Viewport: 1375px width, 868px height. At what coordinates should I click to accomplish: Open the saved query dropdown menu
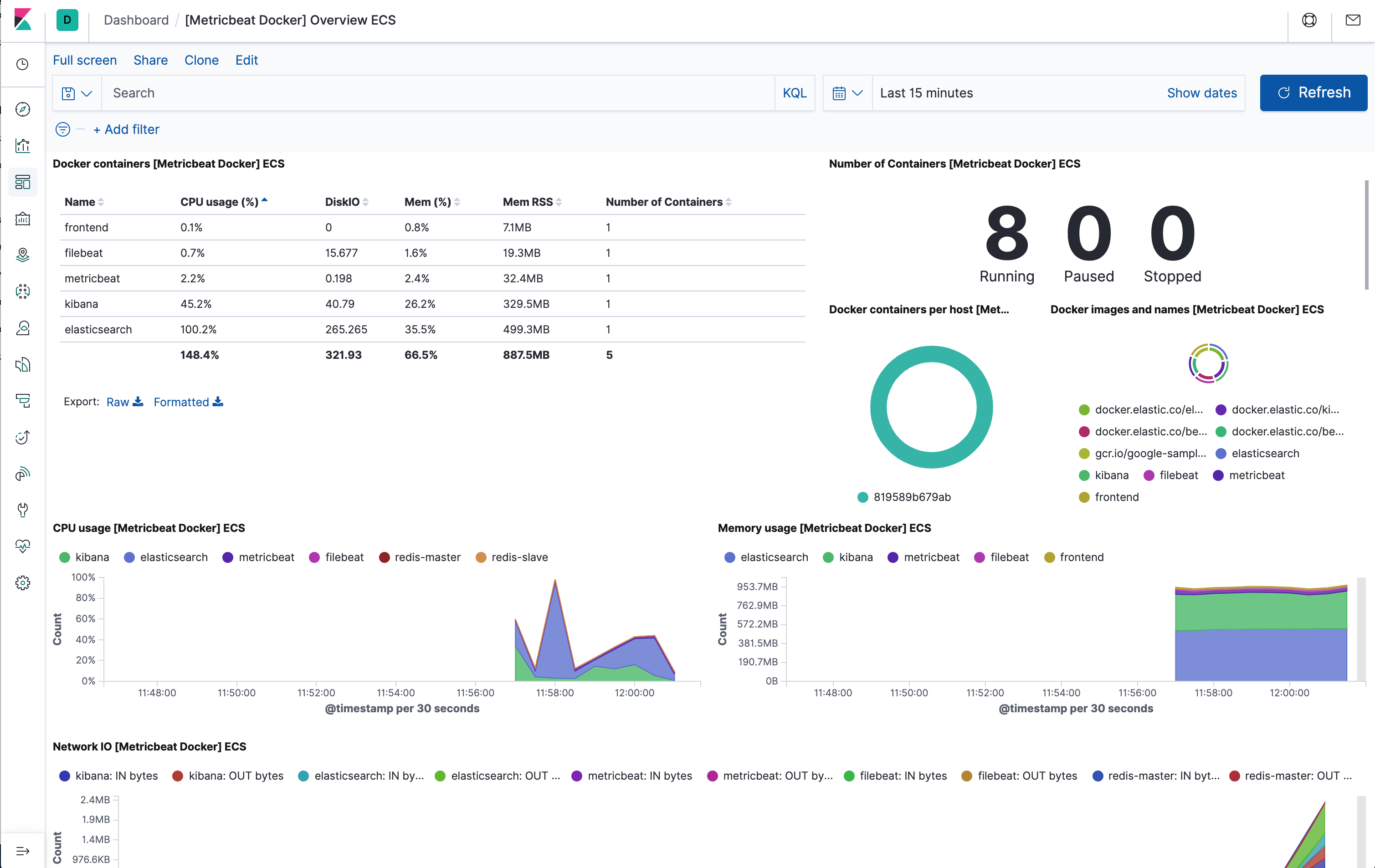pyautogui.click(x=77, y=93)
